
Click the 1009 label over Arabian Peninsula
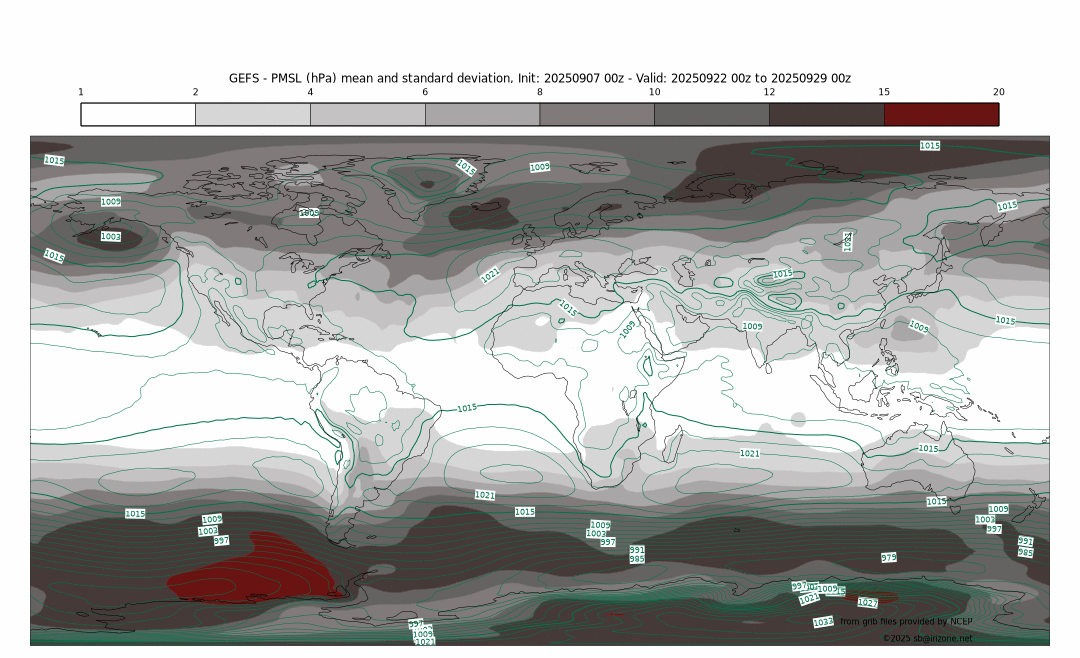(x=627, y=327)
